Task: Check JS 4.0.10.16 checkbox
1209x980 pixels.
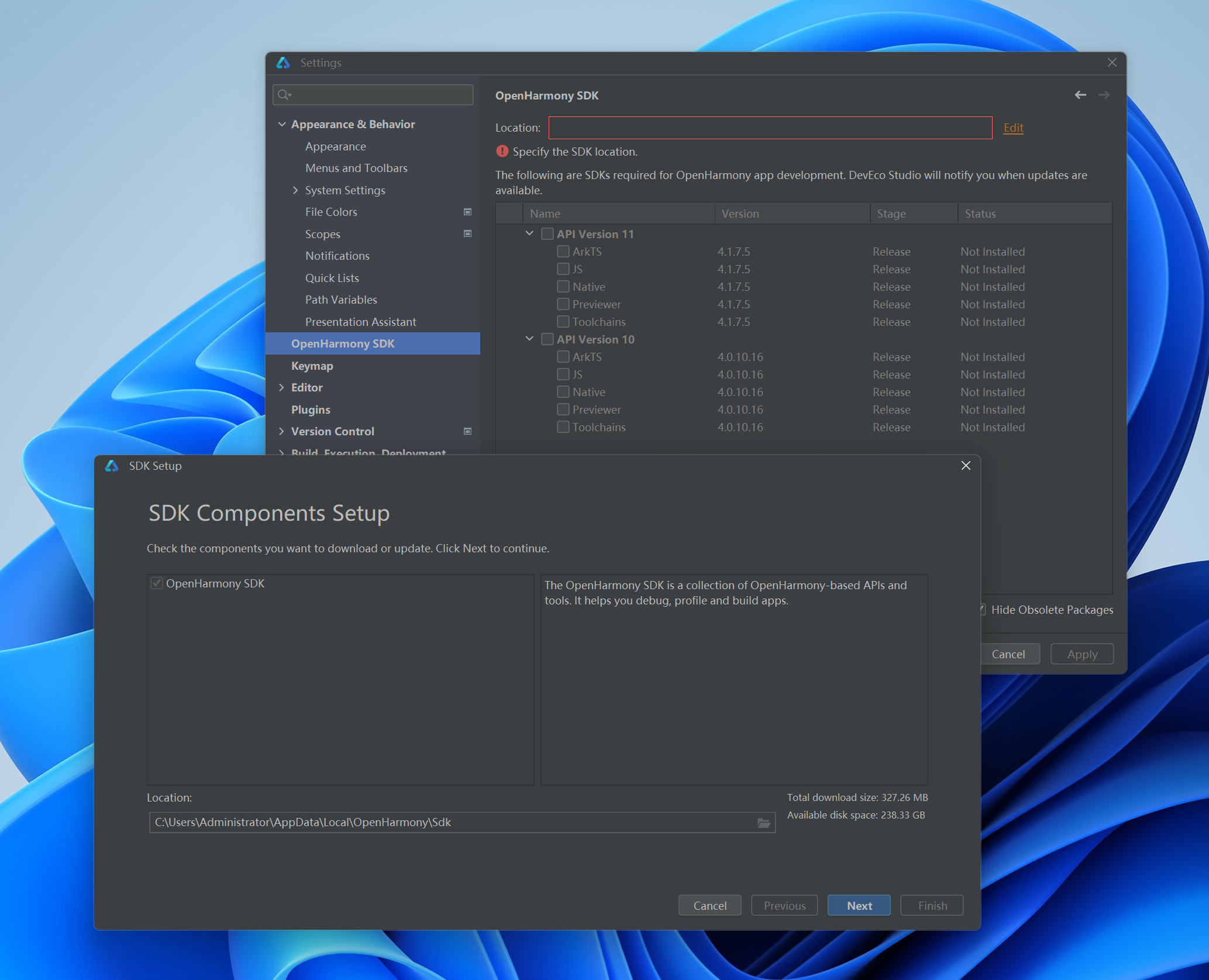Action: click(563, 374)
